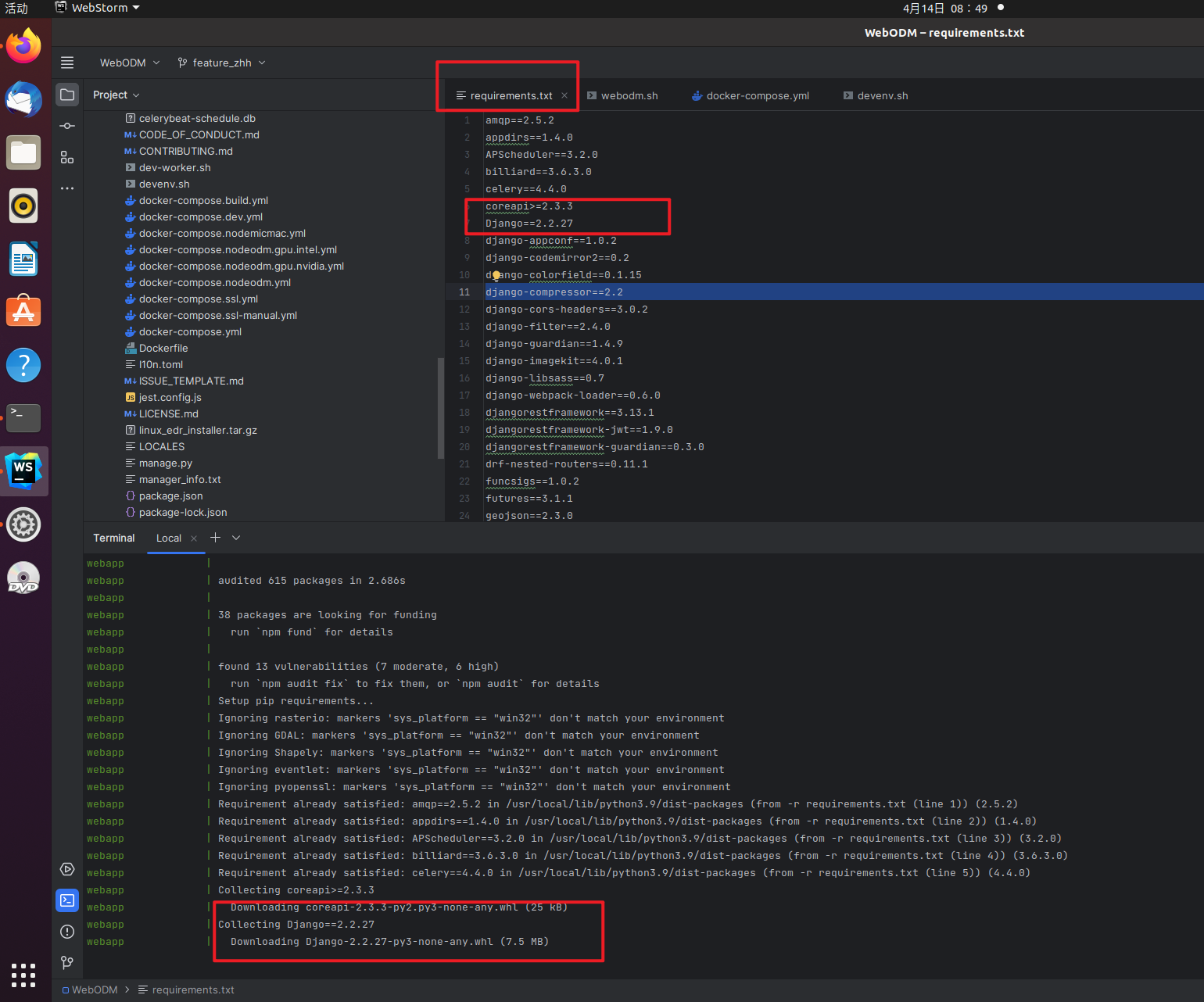This screenshot has width=1204, height=1002.
Task: Click the Terminal panel title
Action: click(114, 539)
